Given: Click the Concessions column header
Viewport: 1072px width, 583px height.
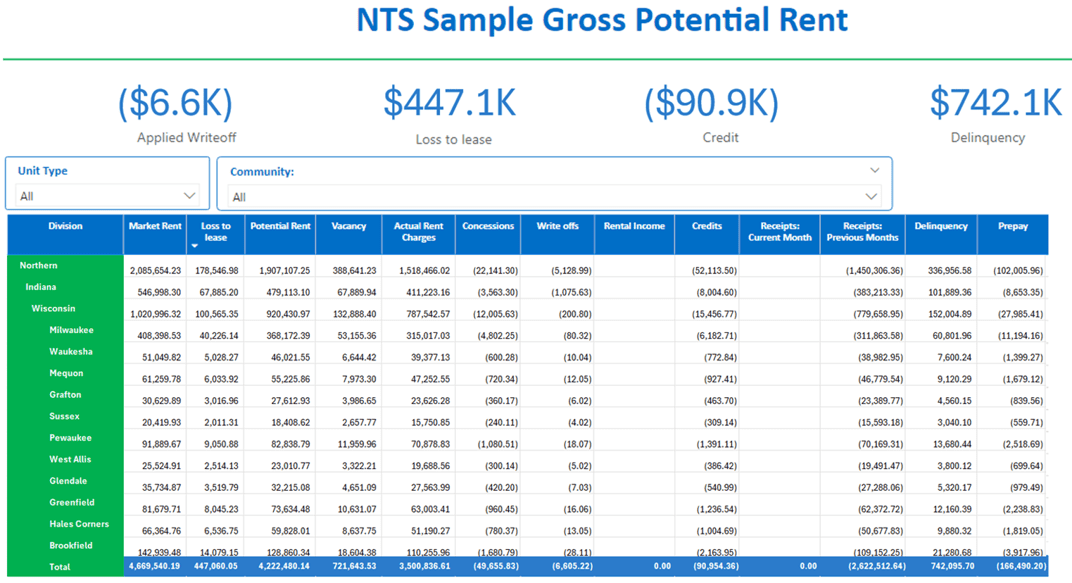Looking at the screenshot, I should click(487, 227).
